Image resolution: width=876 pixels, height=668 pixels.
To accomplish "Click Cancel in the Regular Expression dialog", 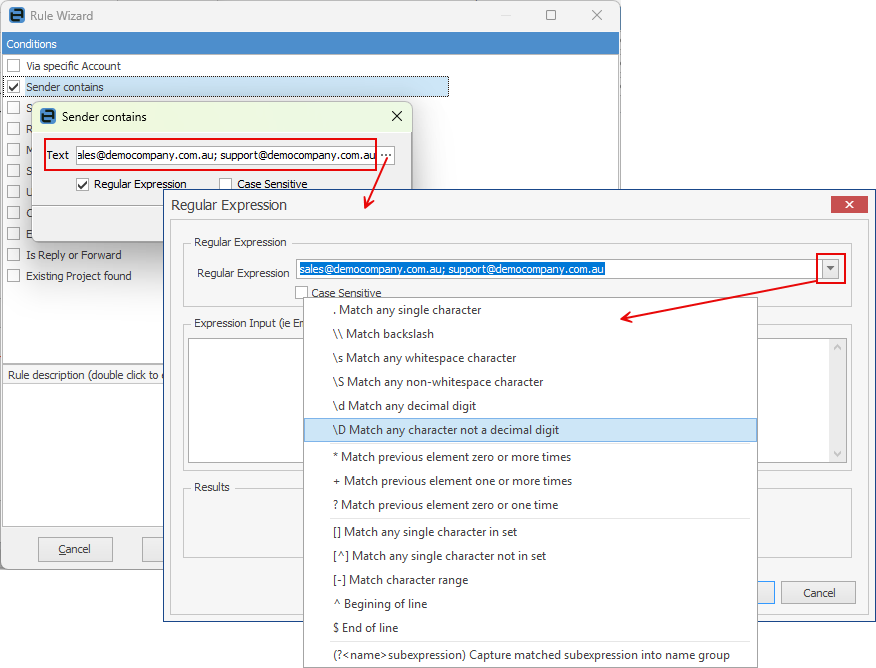I will coord(818,593).
